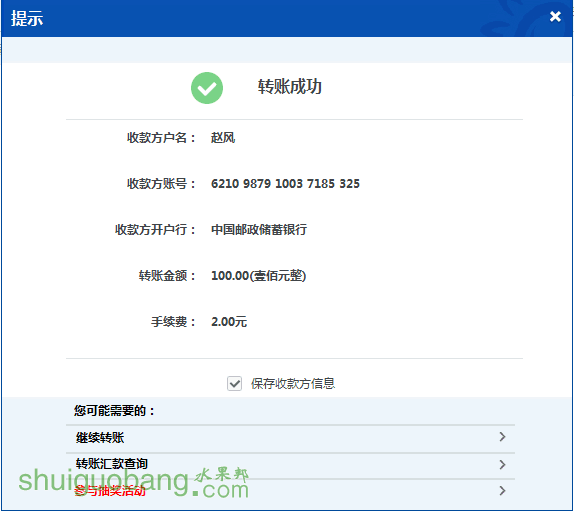Click account number 6210 9879 1003 7185 325
Viewport: 574px width, 513px height.
click(285, 183)
